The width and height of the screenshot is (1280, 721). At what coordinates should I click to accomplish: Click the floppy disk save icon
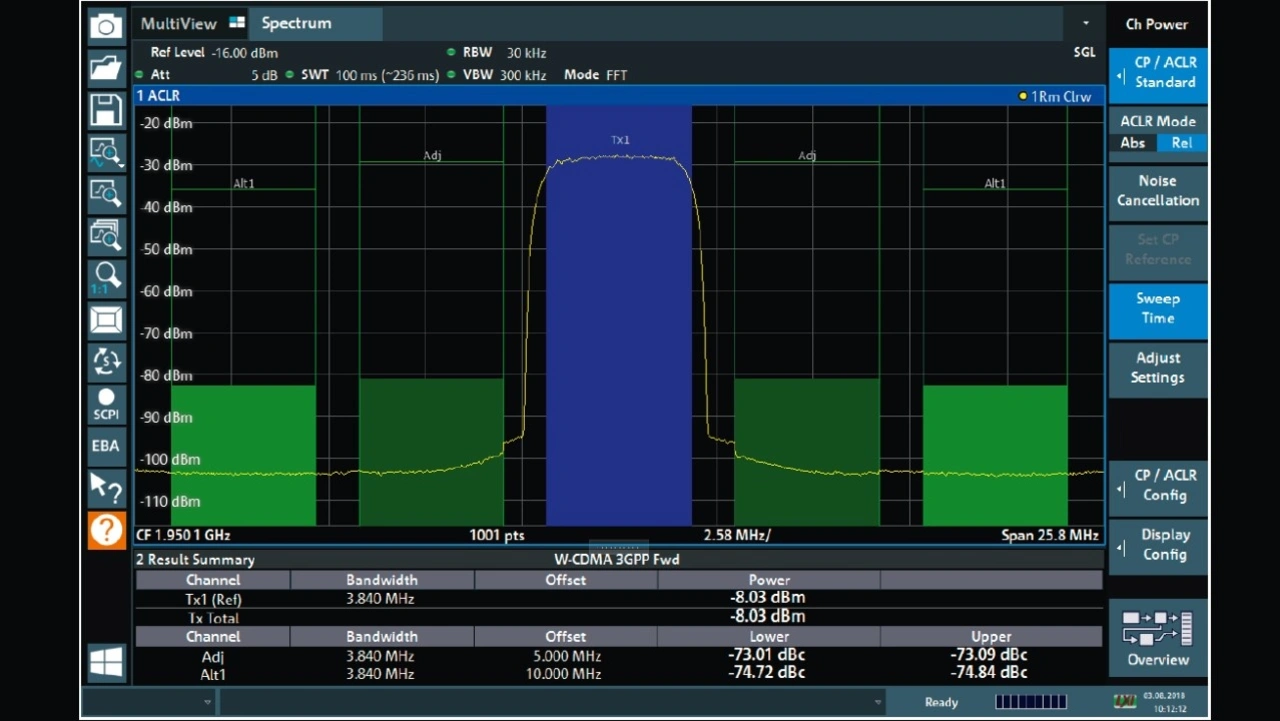click(106, 110)
